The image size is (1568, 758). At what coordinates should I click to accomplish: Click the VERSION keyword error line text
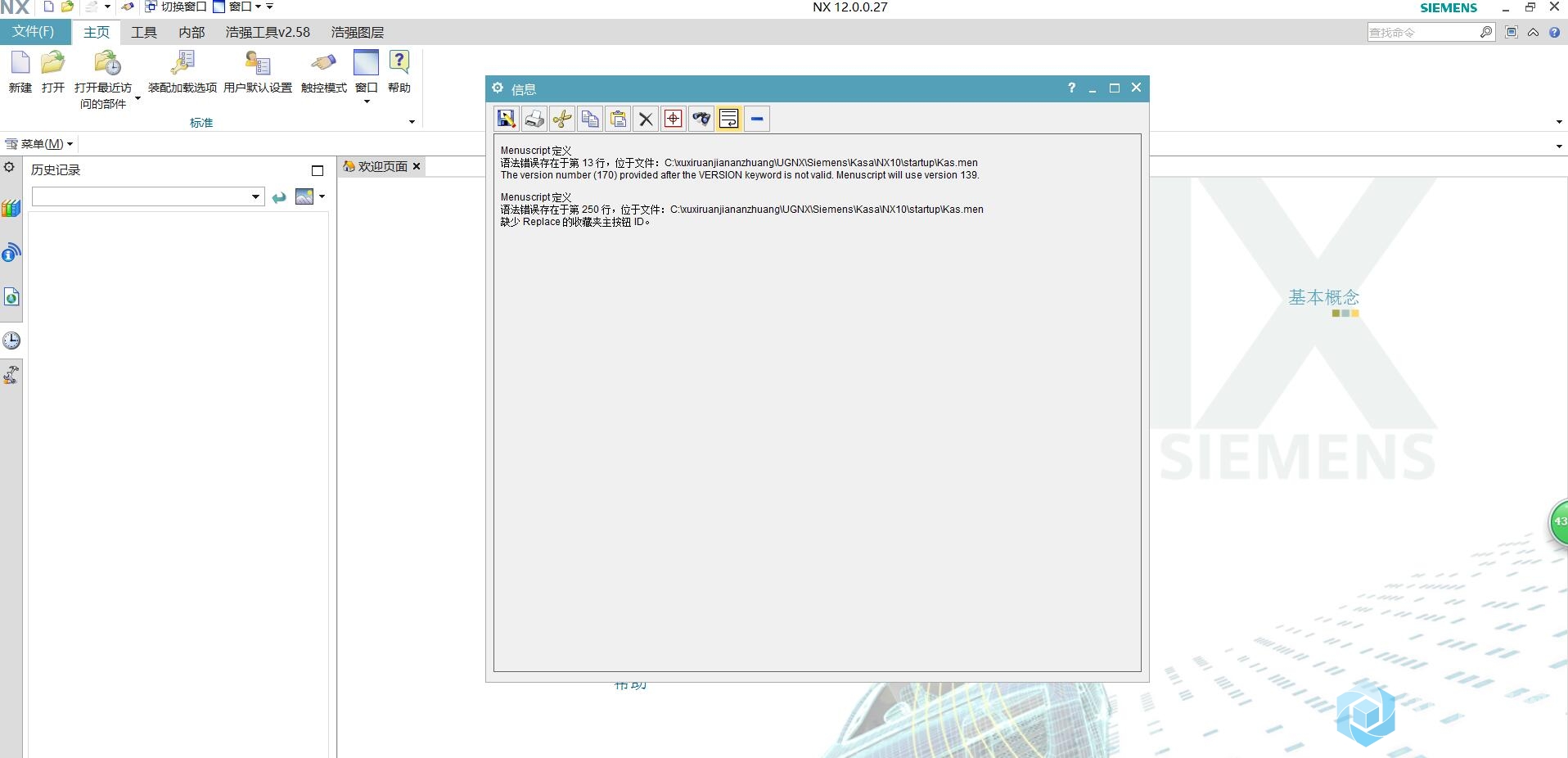pos(740,175)
